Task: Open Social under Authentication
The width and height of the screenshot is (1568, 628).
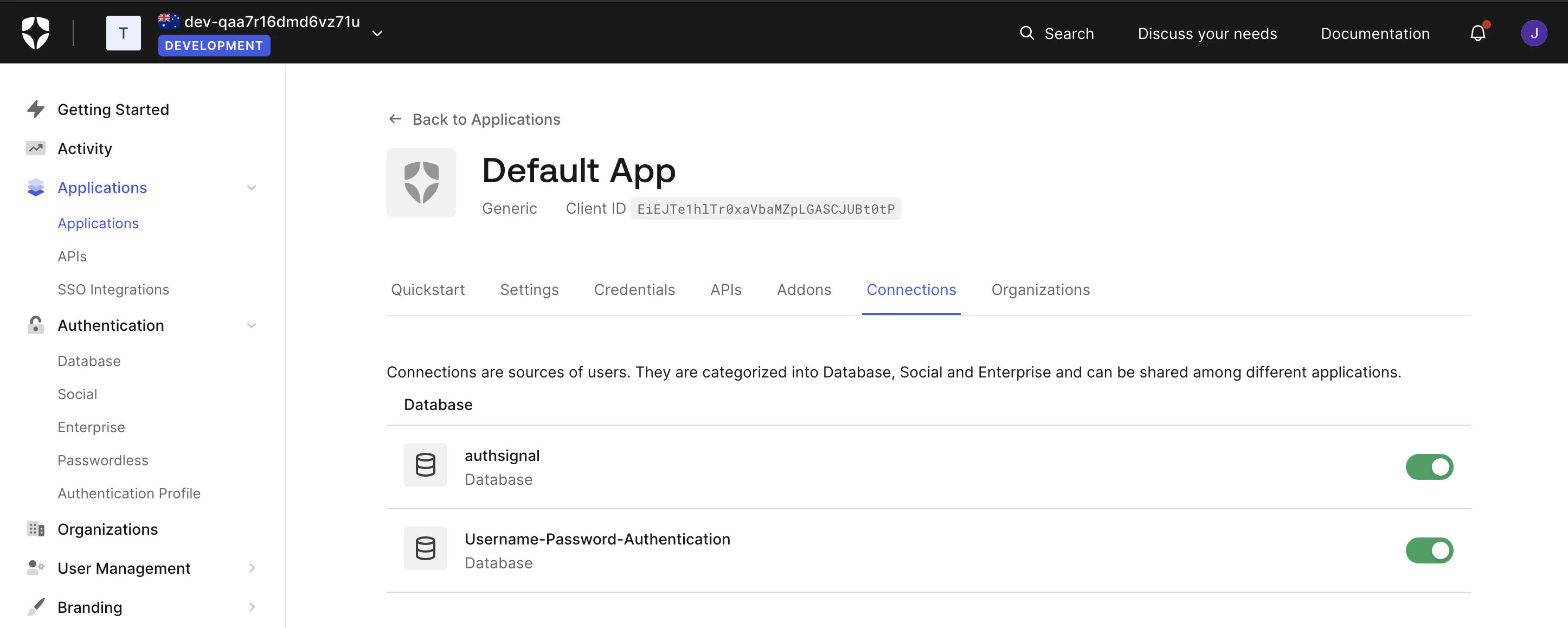Action: pyautogui.click(x=78, y=394)
